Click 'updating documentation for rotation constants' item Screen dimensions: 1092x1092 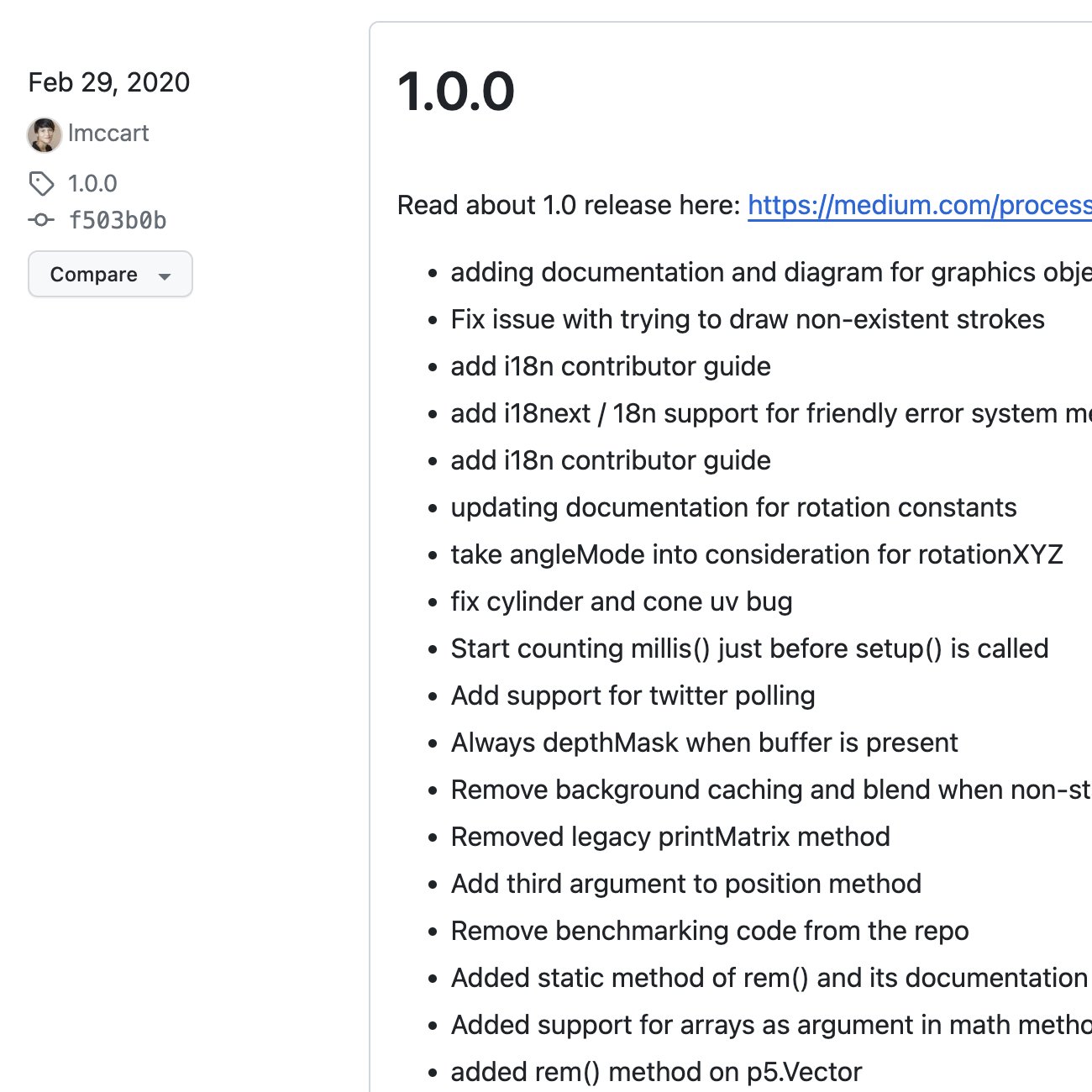(x=734, y=507)
